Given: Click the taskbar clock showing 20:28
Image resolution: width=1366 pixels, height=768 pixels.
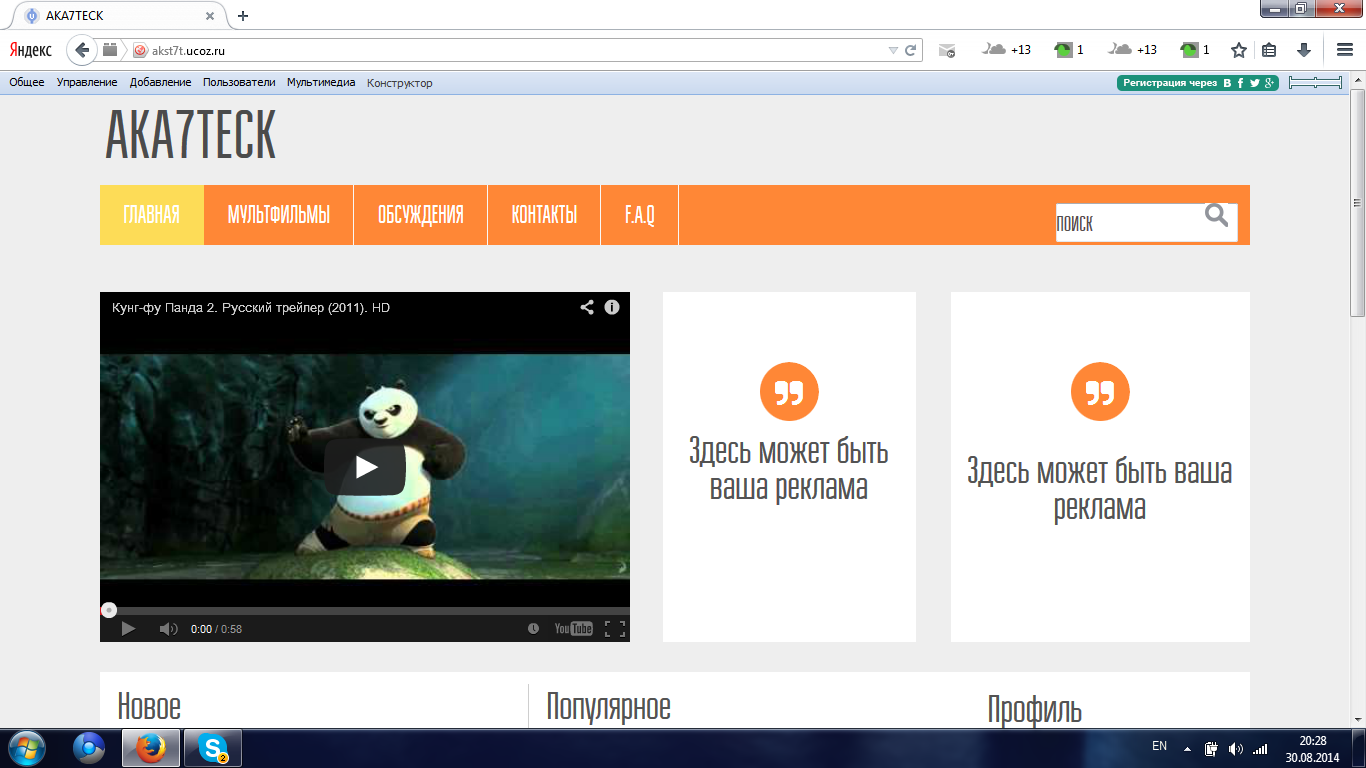Looking at the screenshot, I should click(1312, 749).
